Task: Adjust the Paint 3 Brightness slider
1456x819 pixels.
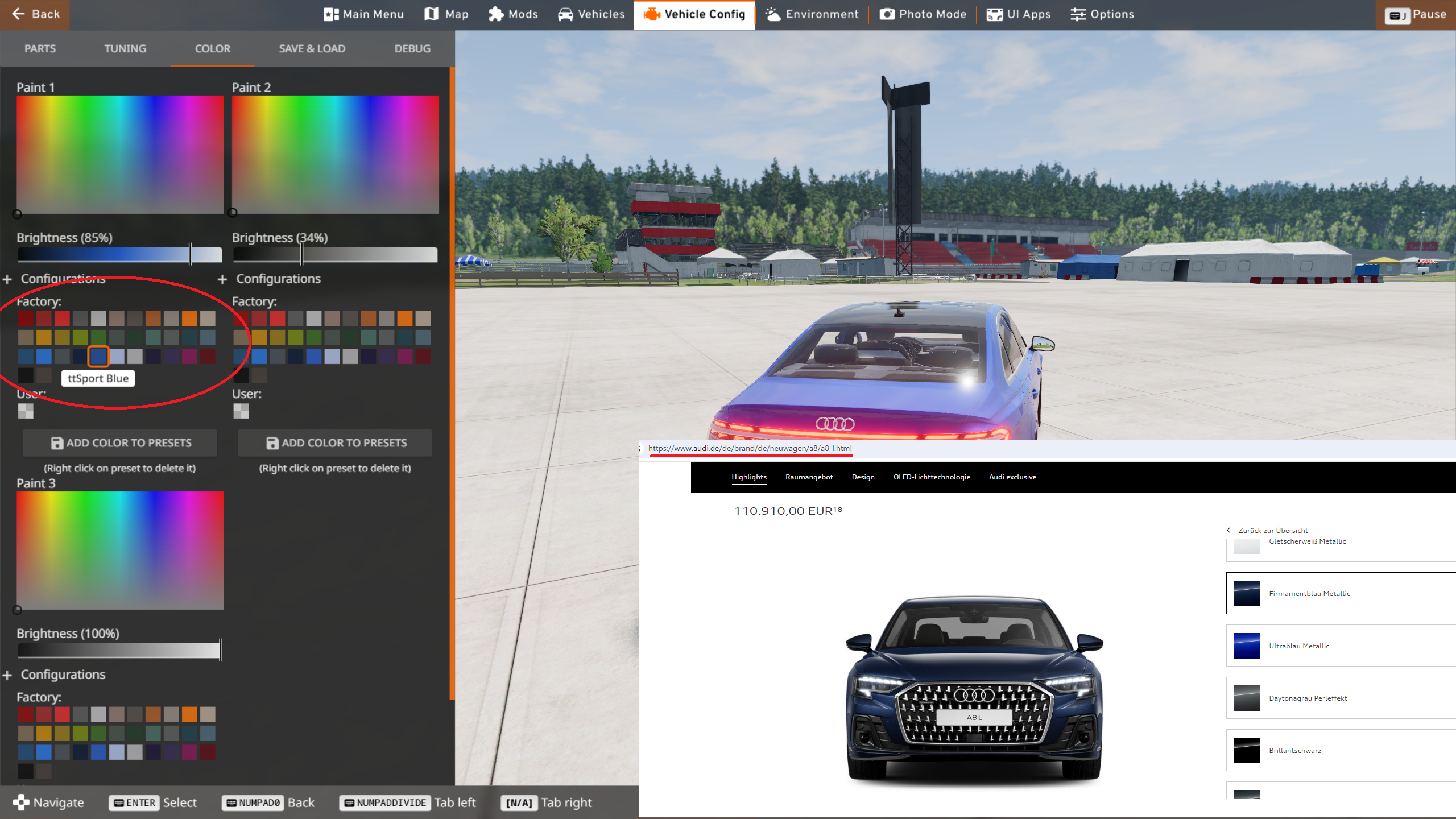Action: (x=119, y=650)
